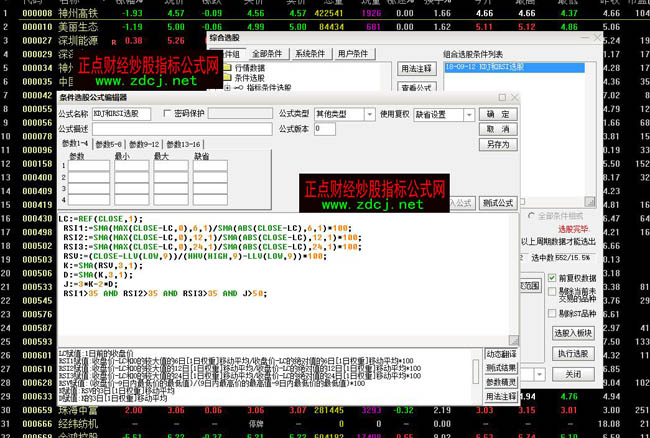Toggle the 密码保护 checkbox
This screenshot has height=438, width=650.
167,114
